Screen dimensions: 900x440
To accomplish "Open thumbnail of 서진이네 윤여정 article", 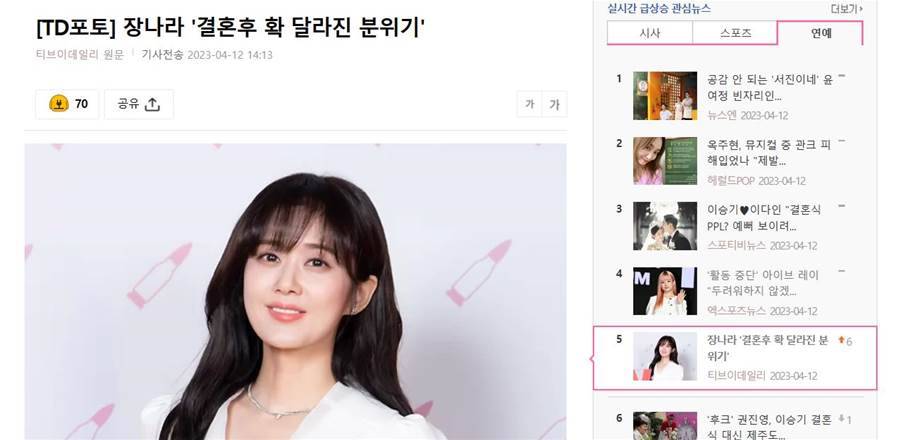I will (665, 96).
